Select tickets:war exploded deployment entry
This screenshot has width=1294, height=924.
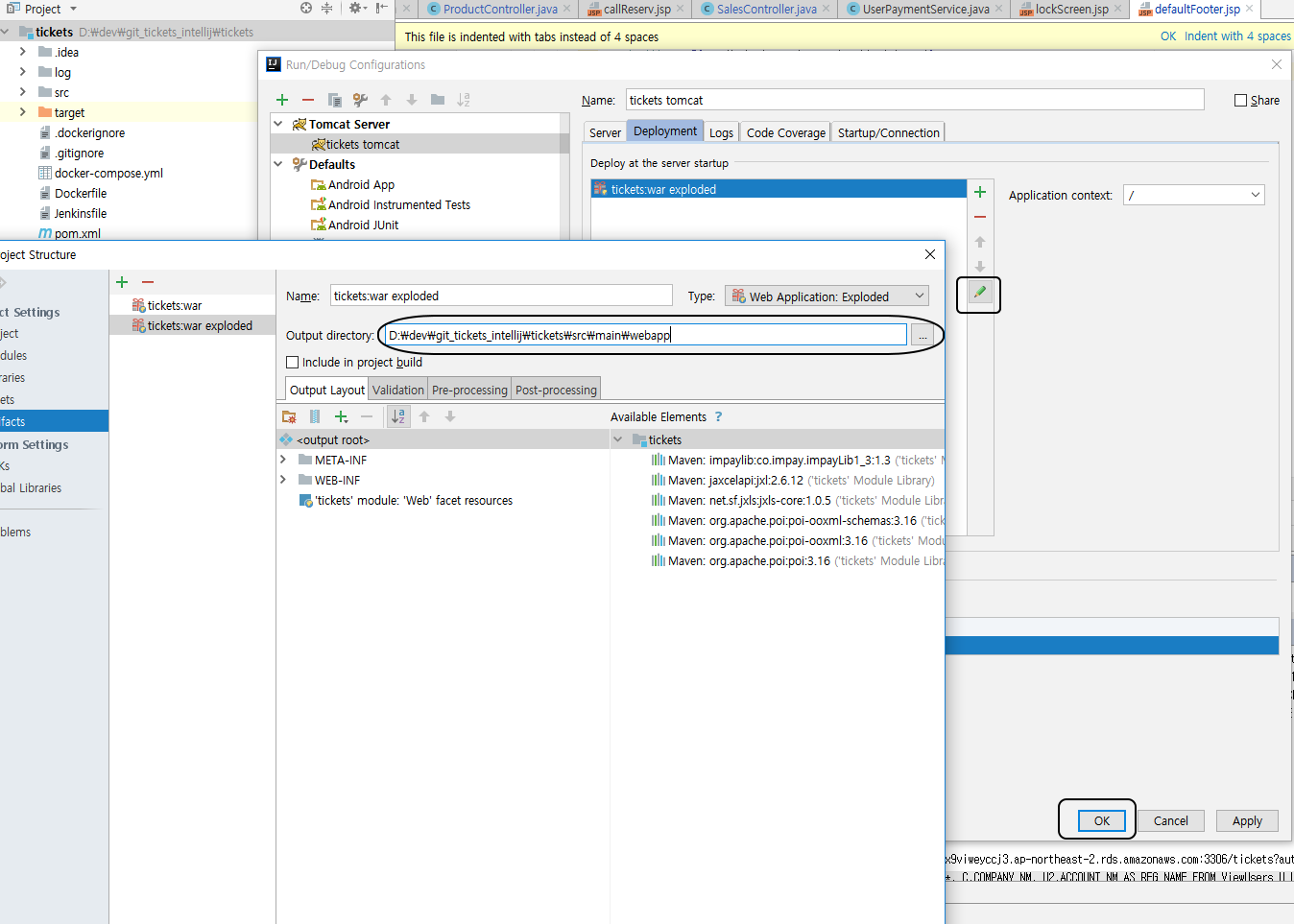779,189
